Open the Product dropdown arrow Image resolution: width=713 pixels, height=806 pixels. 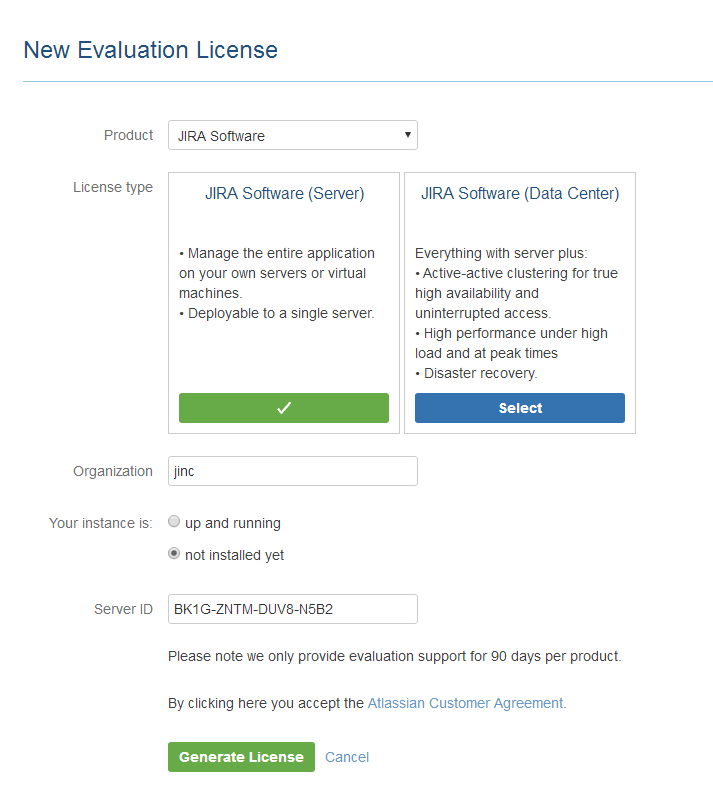[407, 135]
